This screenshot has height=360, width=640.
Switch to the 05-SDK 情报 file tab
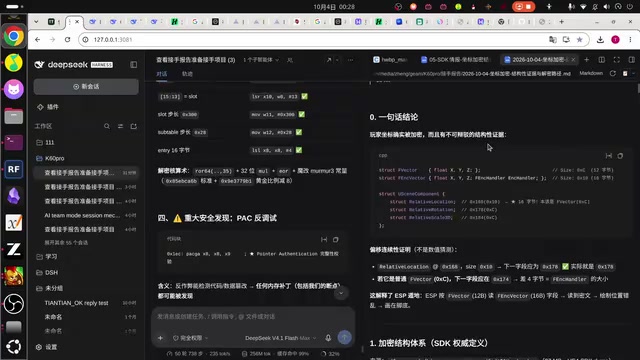[x=455, y=60]
